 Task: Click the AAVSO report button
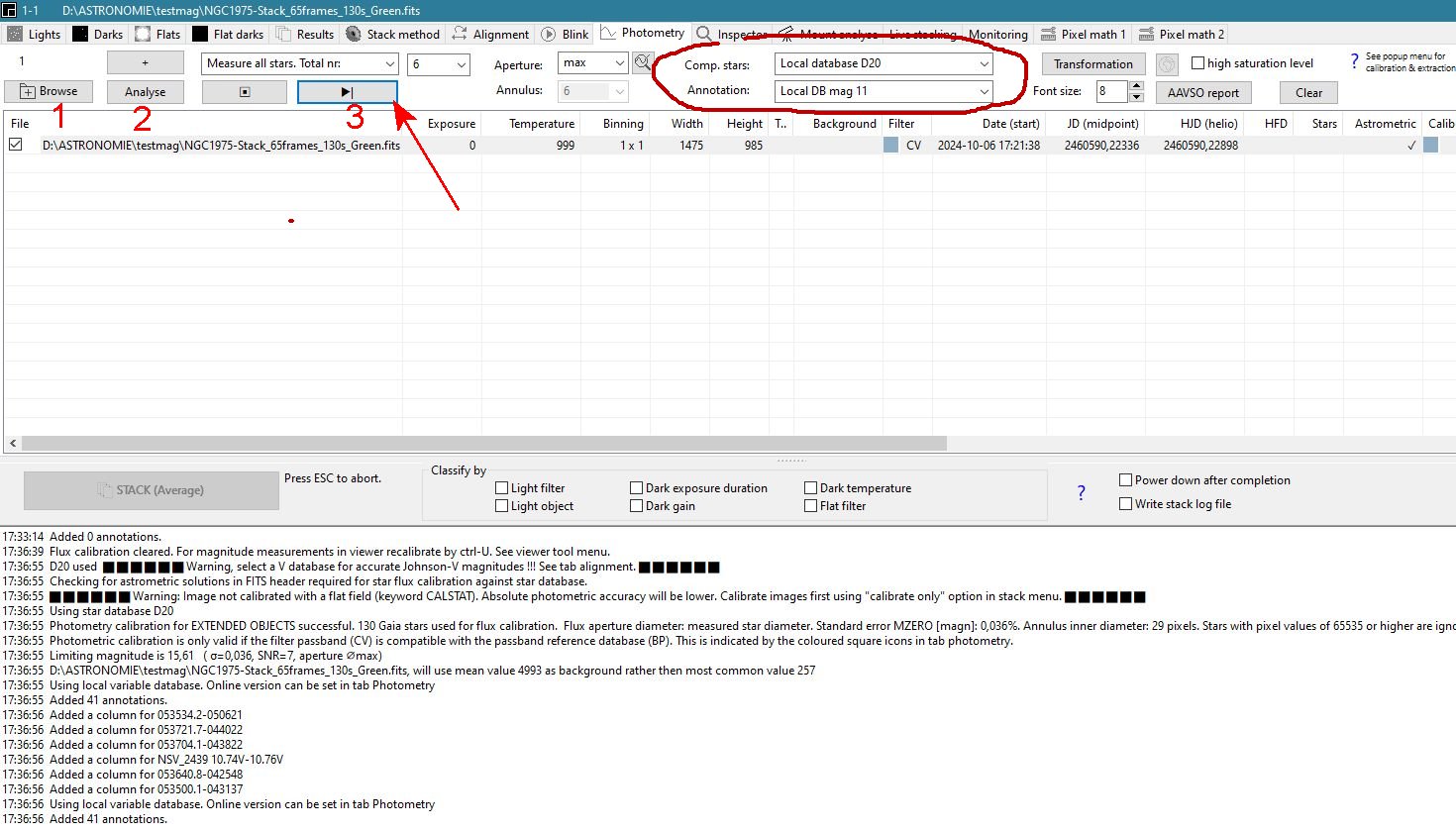pos(1202,93)
